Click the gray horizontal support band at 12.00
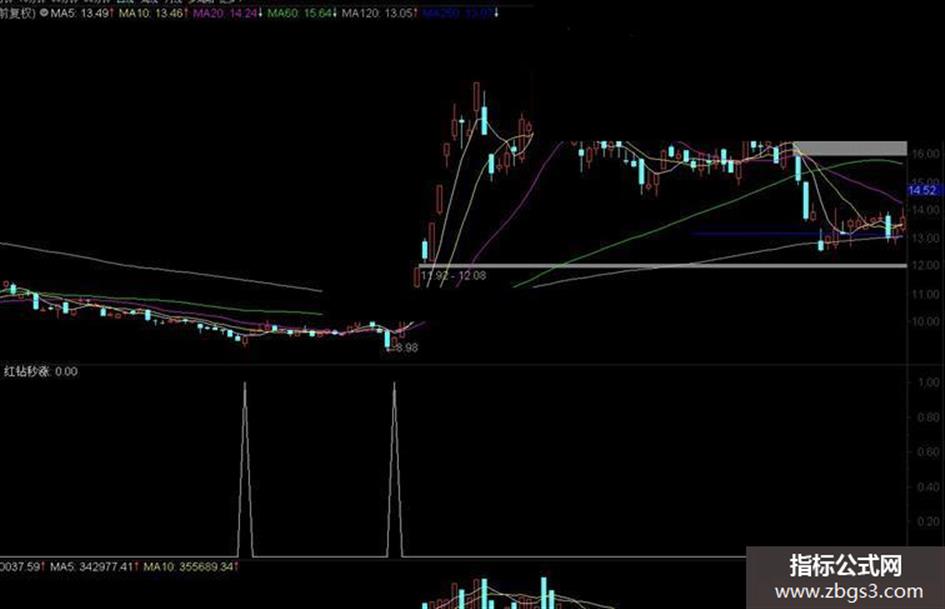945x609 pixels. [663, 265]
